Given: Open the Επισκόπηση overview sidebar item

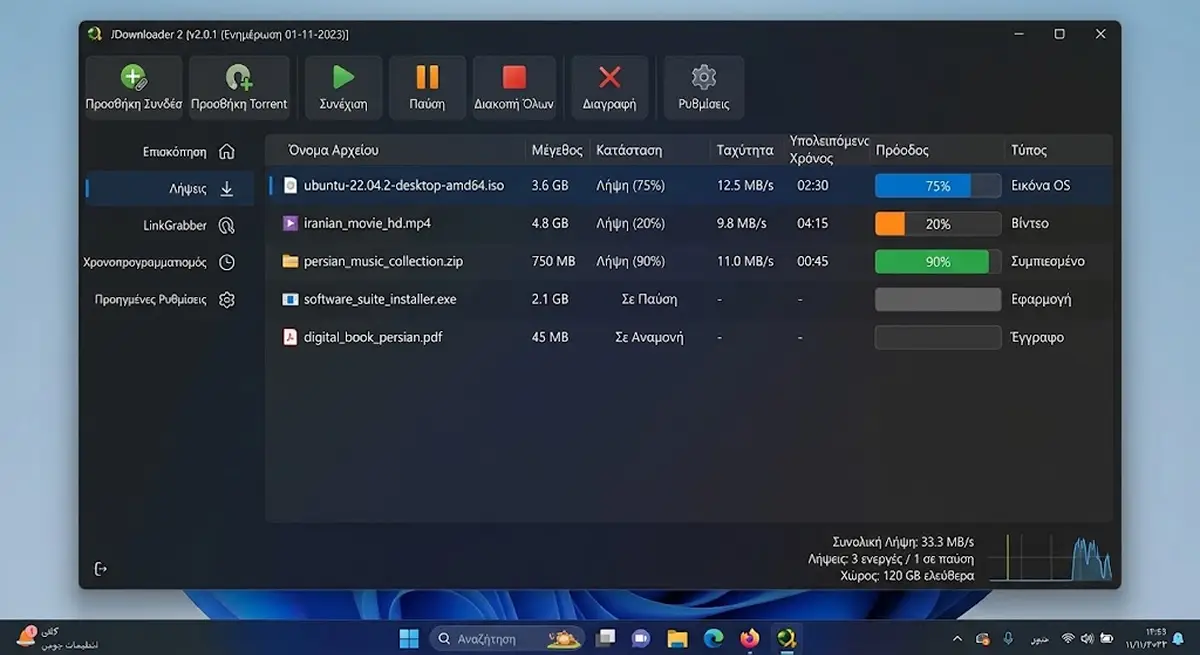Looking at the screenshot, I should click(x=189, y=152).
